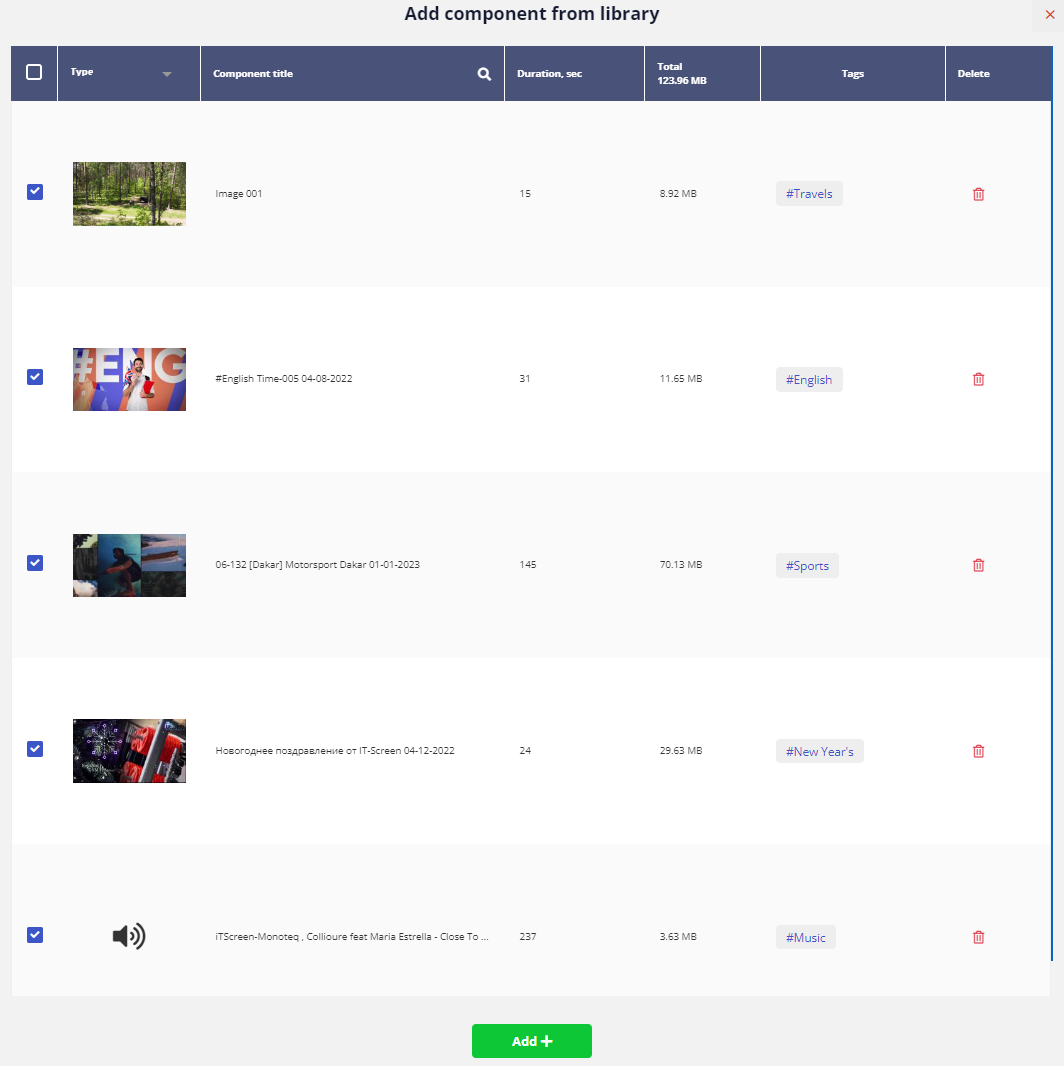This screenshot has width=1064, height=1066.
Task: Uncheck the Image 001 row checkbox
Action: (x=35, y=192)
